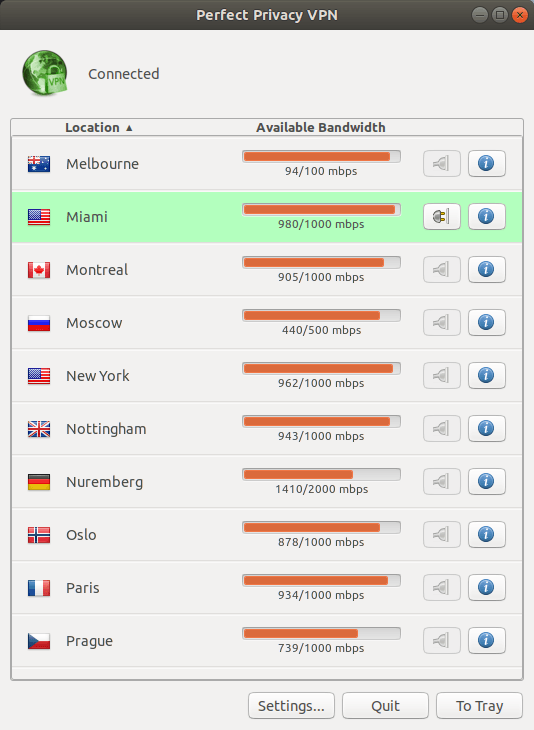Disconnect from the Miami server
Viewport: 534px width, 730px height.
pyautogui.click(x=442, y=216)
